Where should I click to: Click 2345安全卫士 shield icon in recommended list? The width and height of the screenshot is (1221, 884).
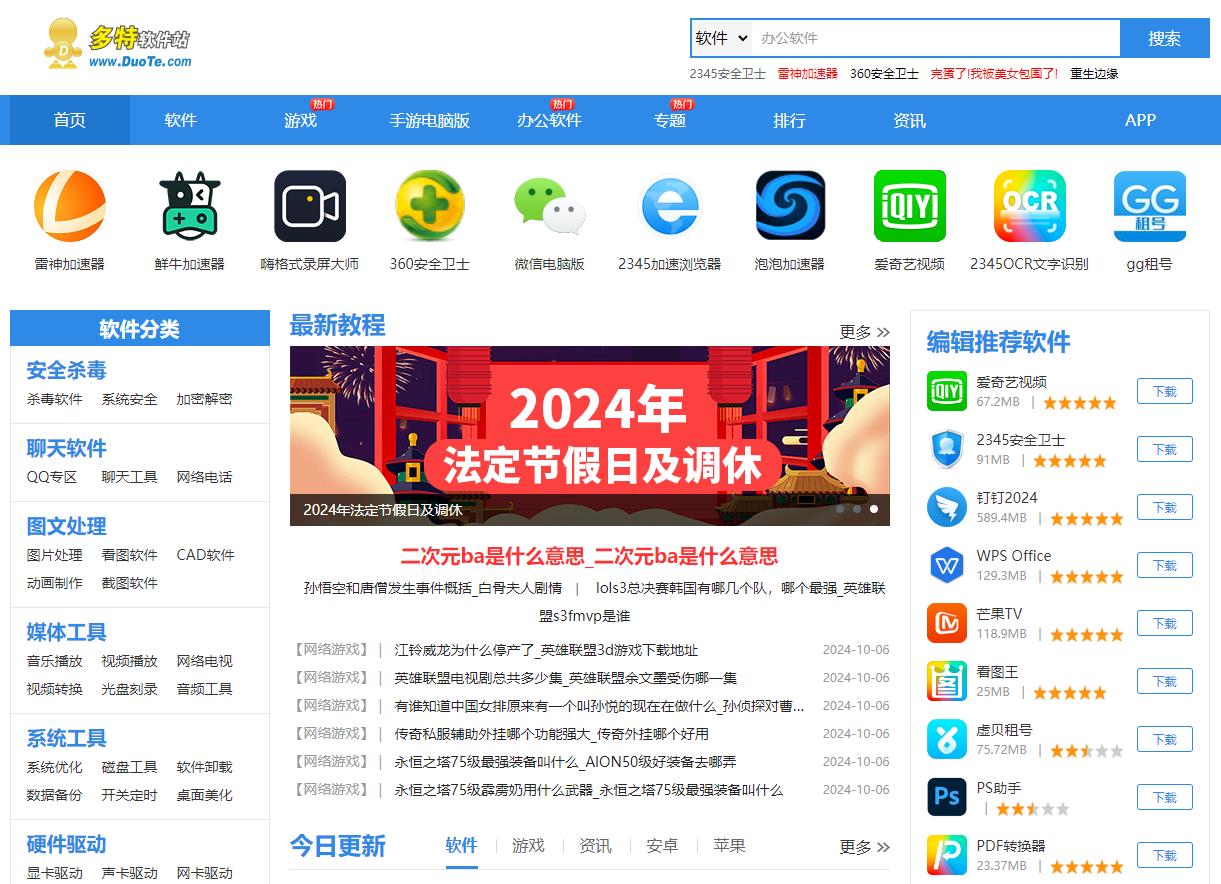946,449
